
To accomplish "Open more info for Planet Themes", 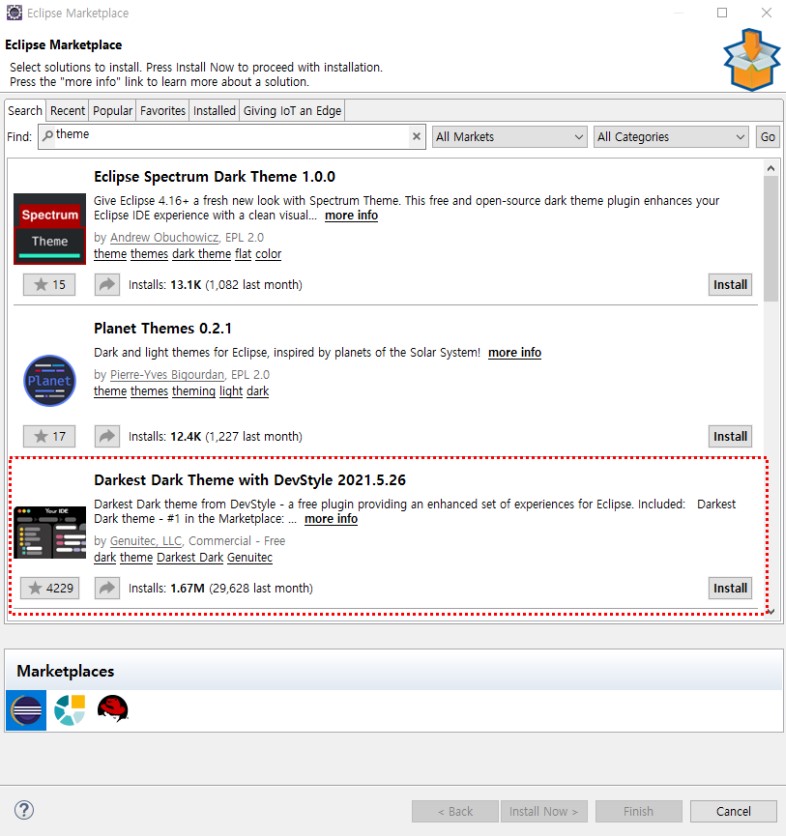I will click(515, 352).
